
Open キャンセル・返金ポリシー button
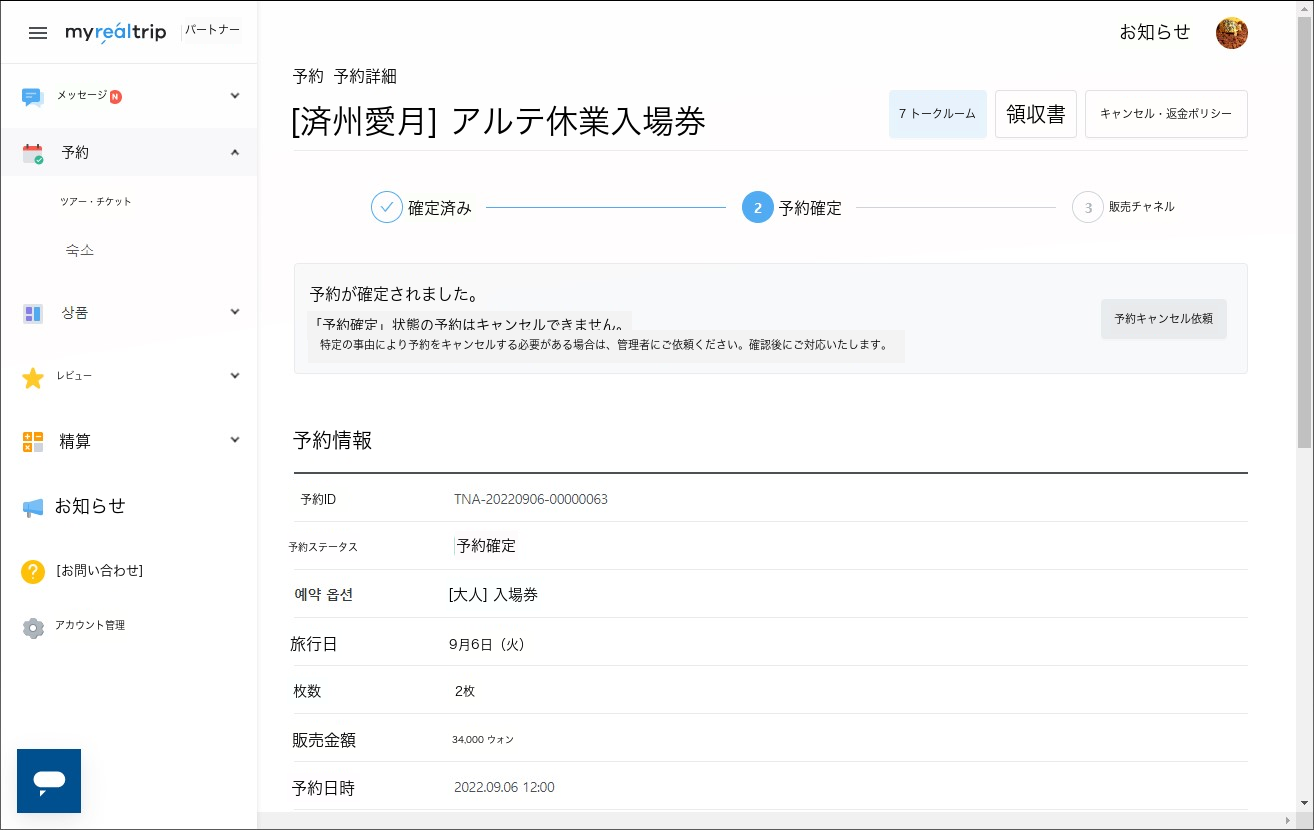[1166, 114]
